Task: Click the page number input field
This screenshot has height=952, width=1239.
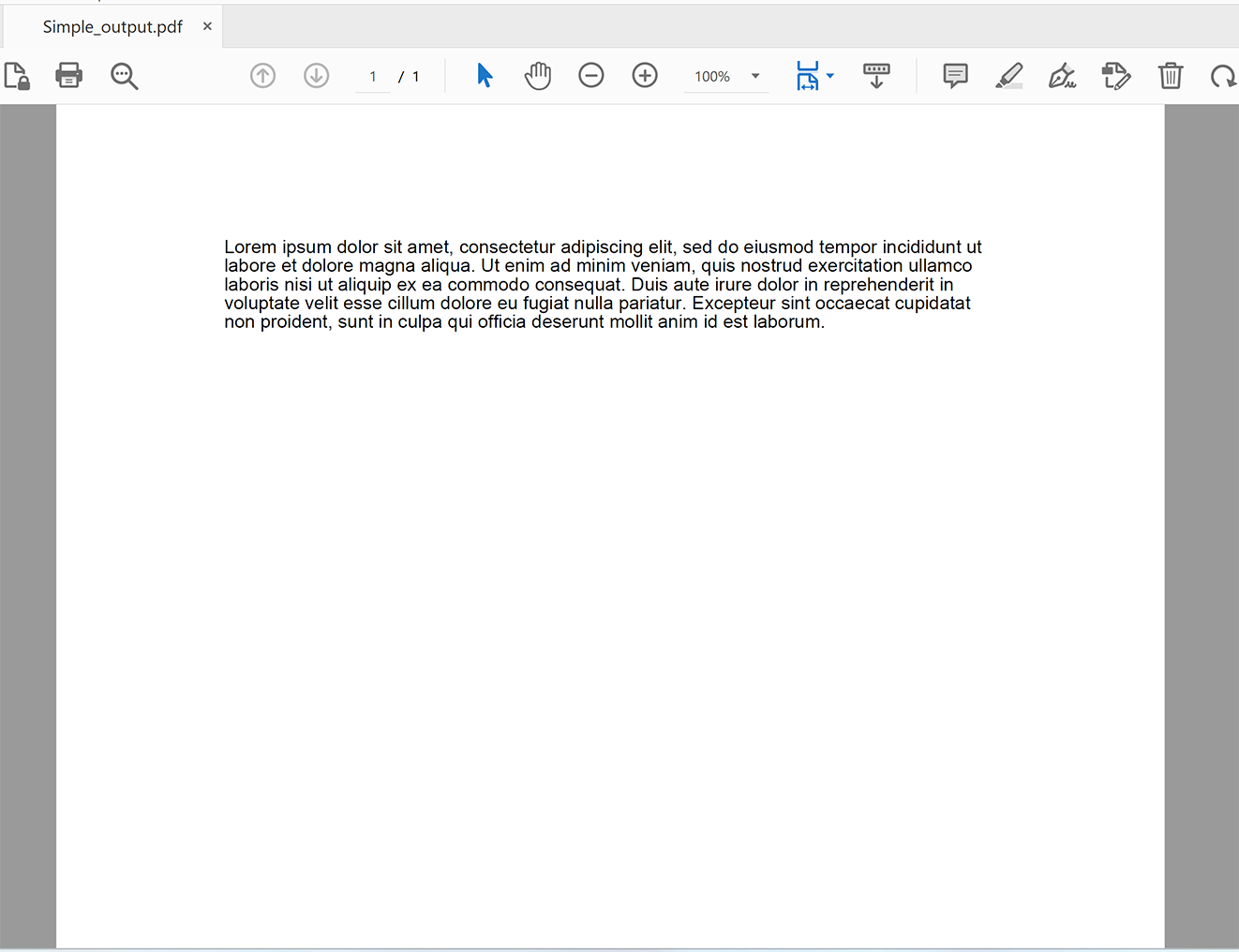Action: (372, 76)
